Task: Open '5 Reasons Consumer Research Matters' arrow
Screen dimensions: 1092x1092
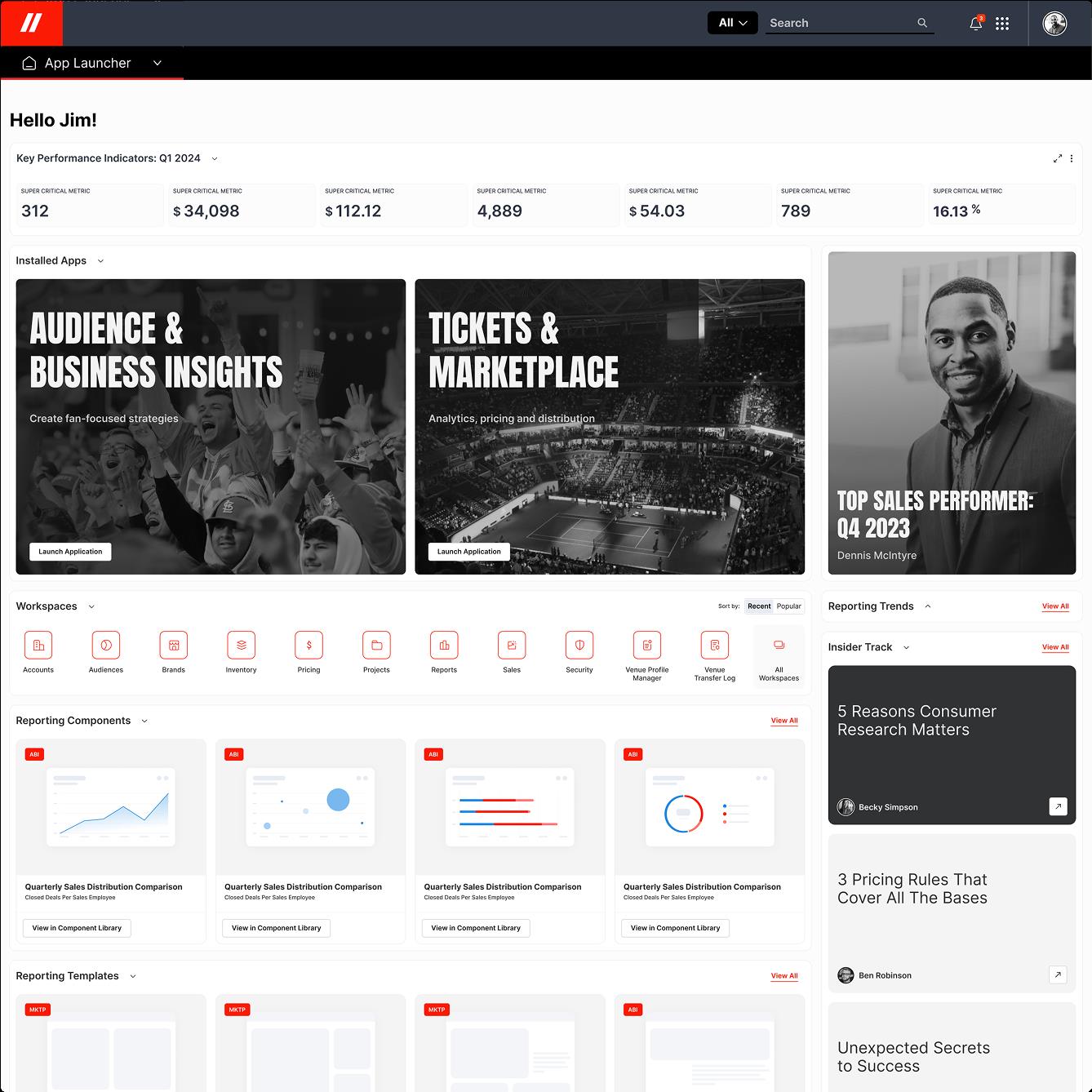Action: pos(1058,806)
